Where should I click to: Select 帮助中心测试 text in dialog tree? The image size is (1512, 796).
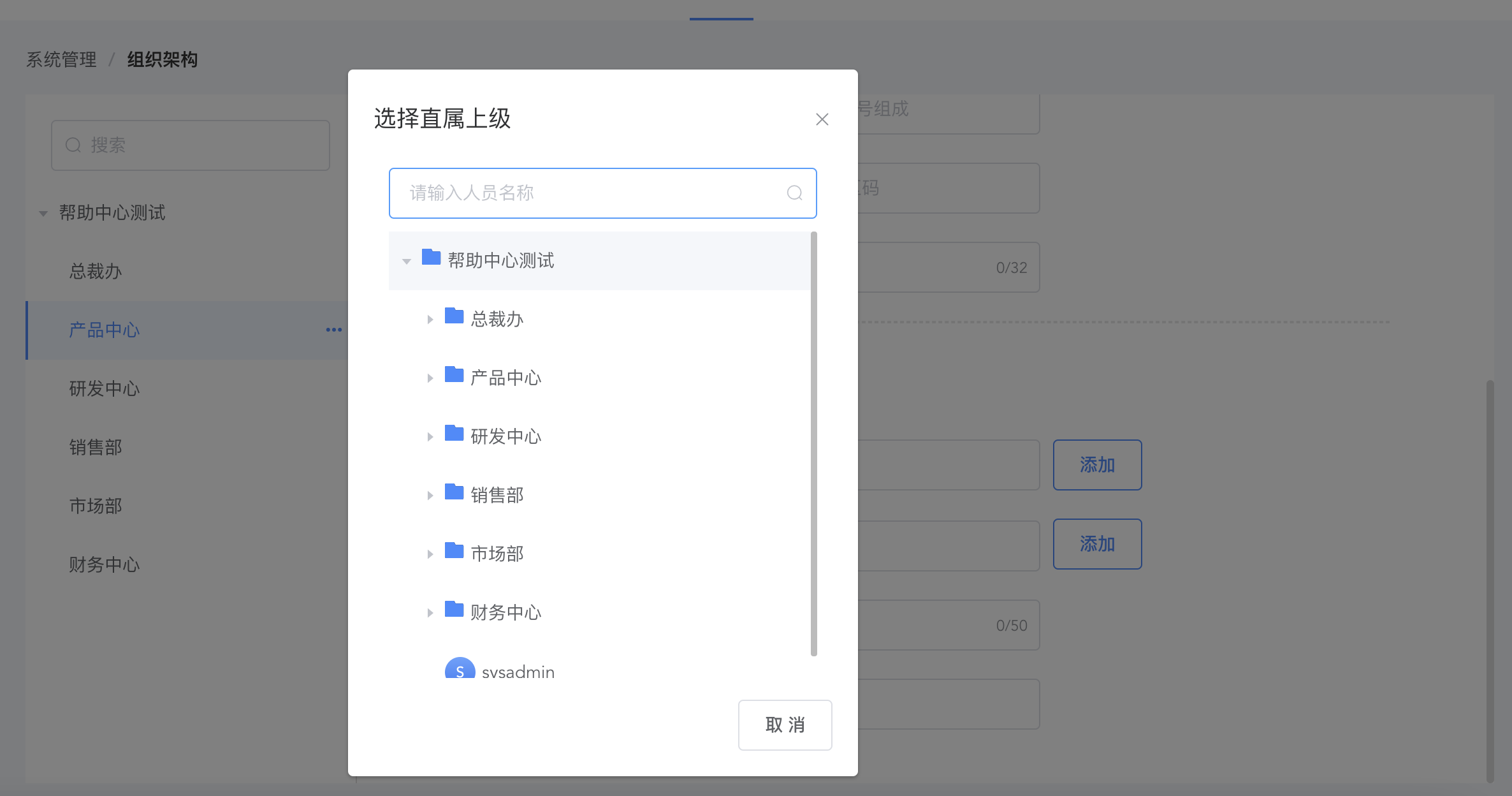(x=501, y=260)
